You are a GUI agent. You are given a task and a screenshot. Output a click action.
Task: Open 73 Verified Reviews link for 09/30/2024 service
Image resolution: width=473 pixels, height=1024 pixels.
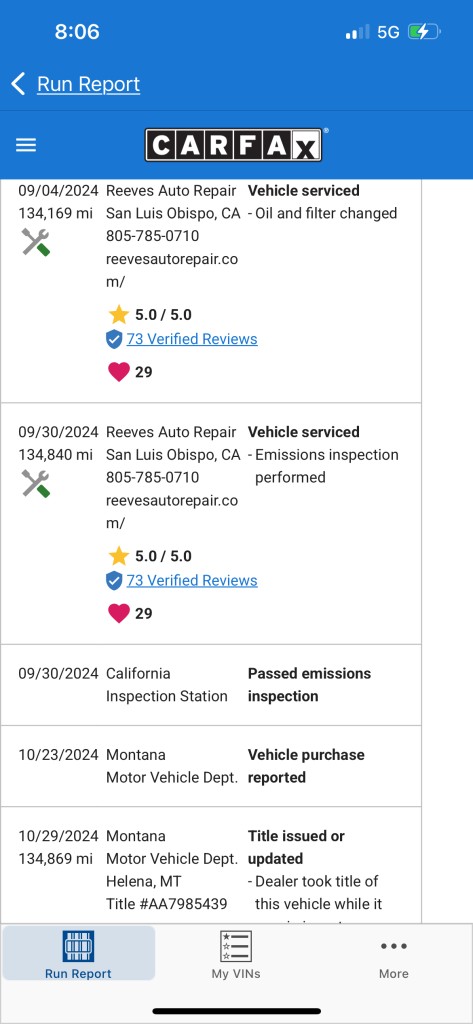[192, 581]
